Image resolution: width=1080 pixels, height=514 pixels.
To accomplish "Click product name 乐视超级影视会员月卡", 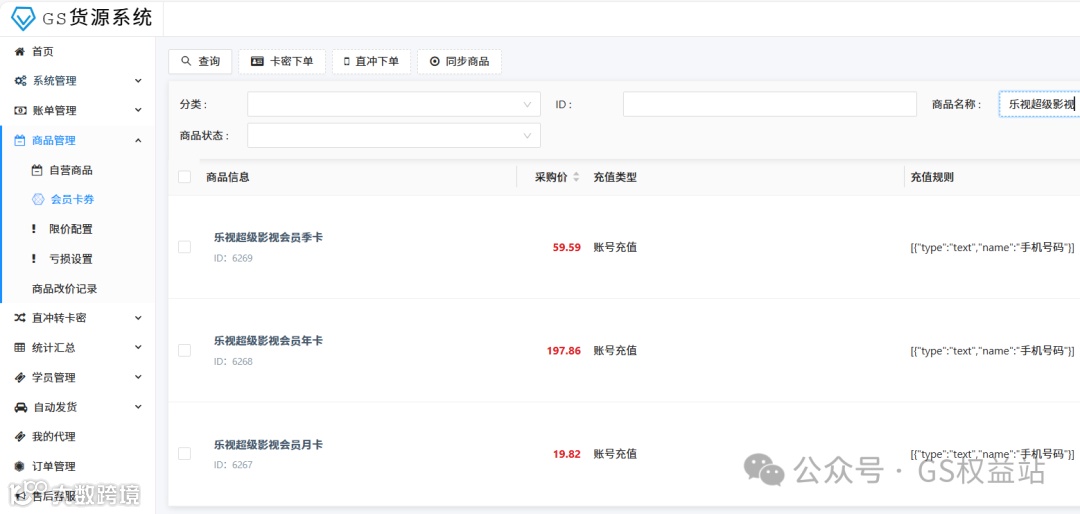I will [268, 444].
